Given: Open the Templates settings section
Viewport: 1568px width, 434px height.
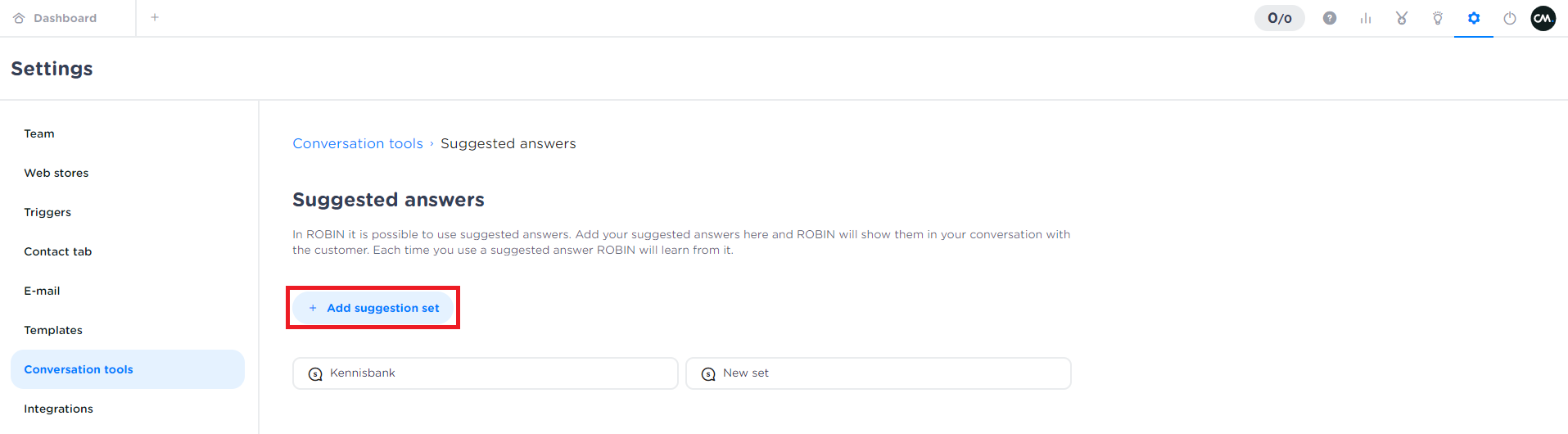Looking at the screenshot, I should pyautogui.click(x=53, y=330).
